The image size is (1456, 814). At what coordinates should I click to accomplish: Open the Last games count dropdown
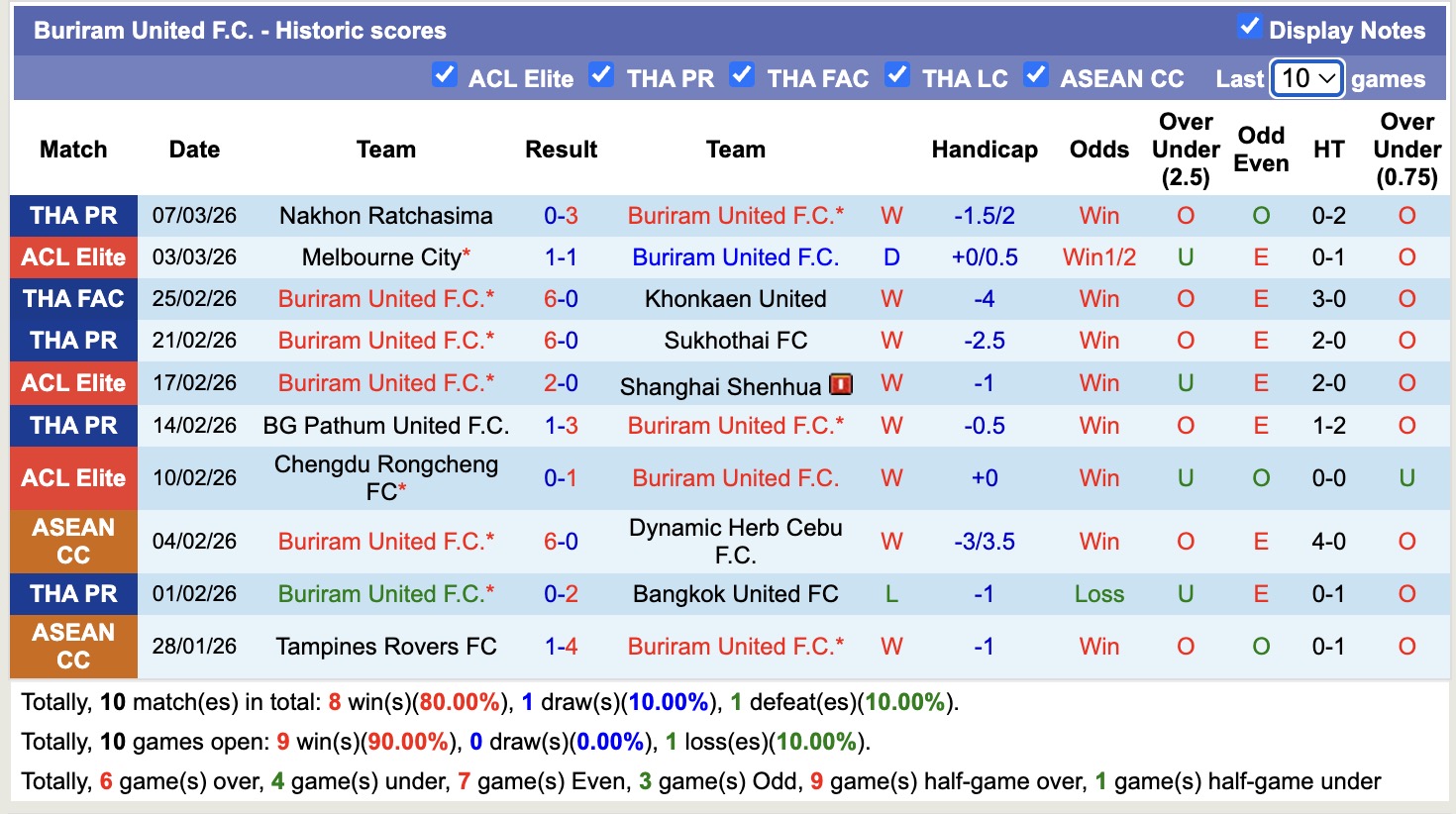1306,77
